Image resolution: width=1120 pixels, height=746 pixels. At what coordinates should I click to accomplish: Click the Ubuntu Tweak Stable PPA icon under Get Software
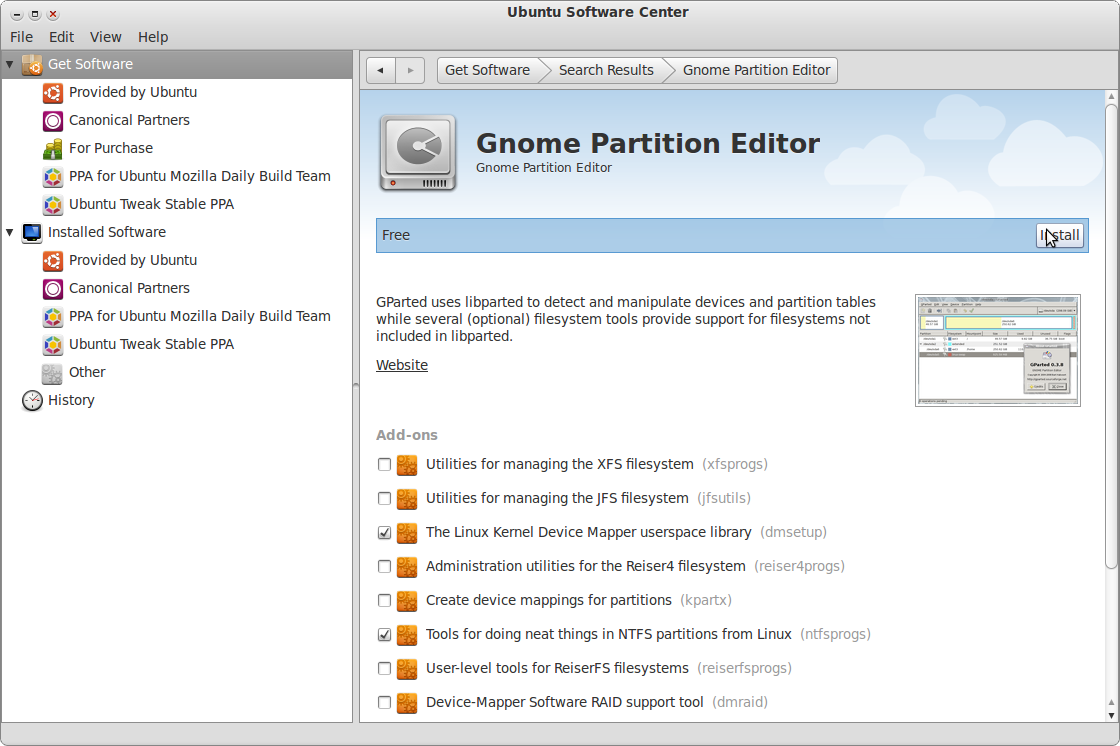[x=53, y=204]
